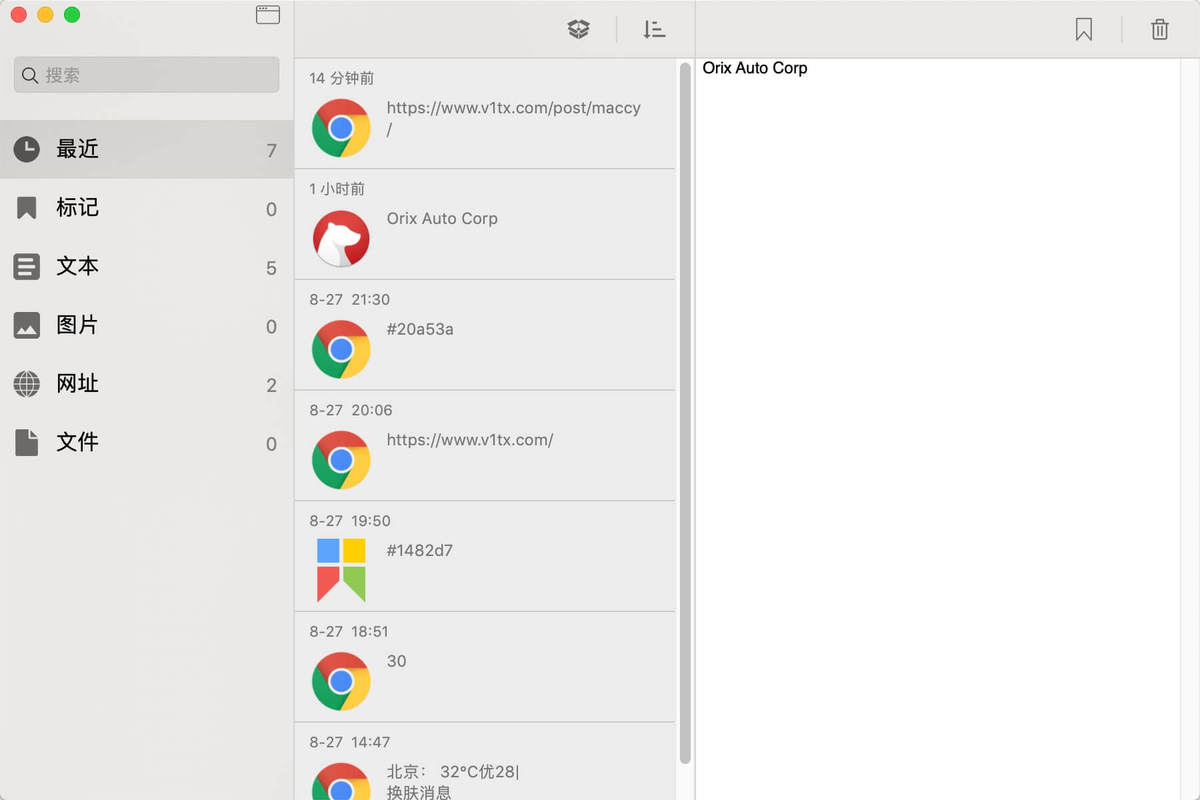Screen dimensions: 1200x800
Task: Click the 1 小时前 timestamp
Action: (337, 189)
